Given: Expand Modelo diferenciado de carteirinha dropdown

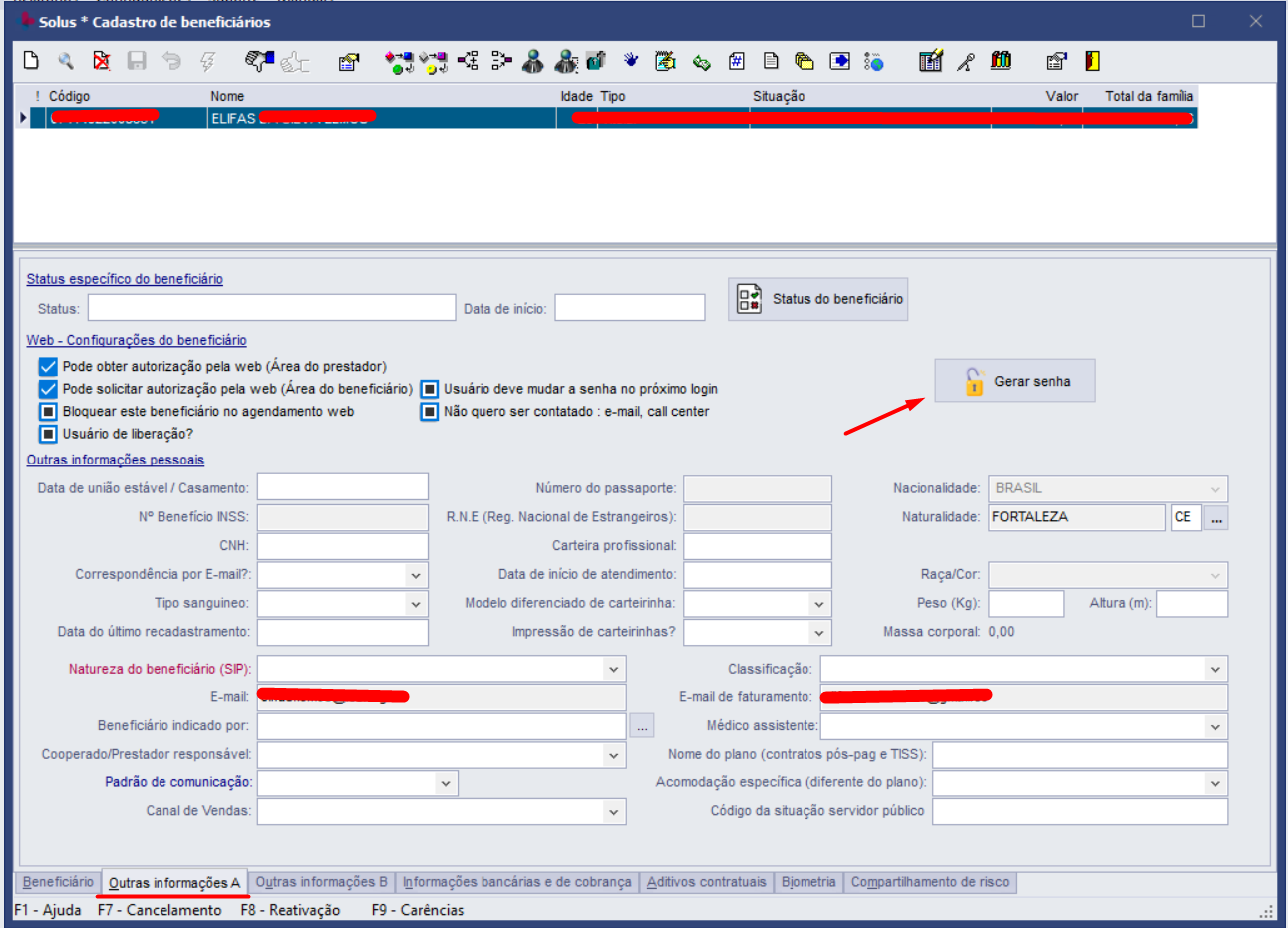Looking at the screenshot, I should pyautogui.click(x=818, y=604).
